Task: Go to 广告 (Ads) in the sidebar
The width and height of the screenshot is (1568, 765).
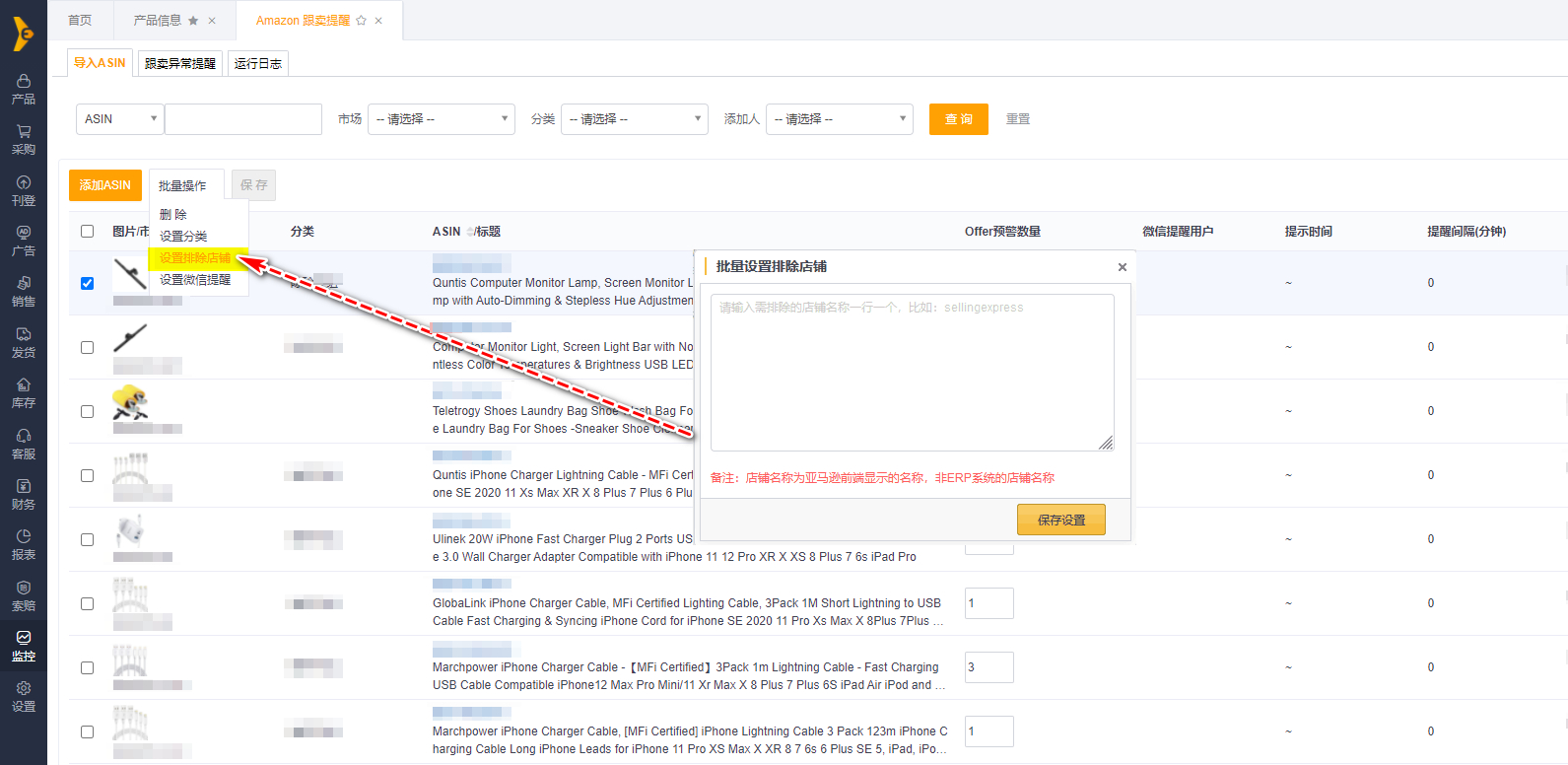Action: [24, 241]
